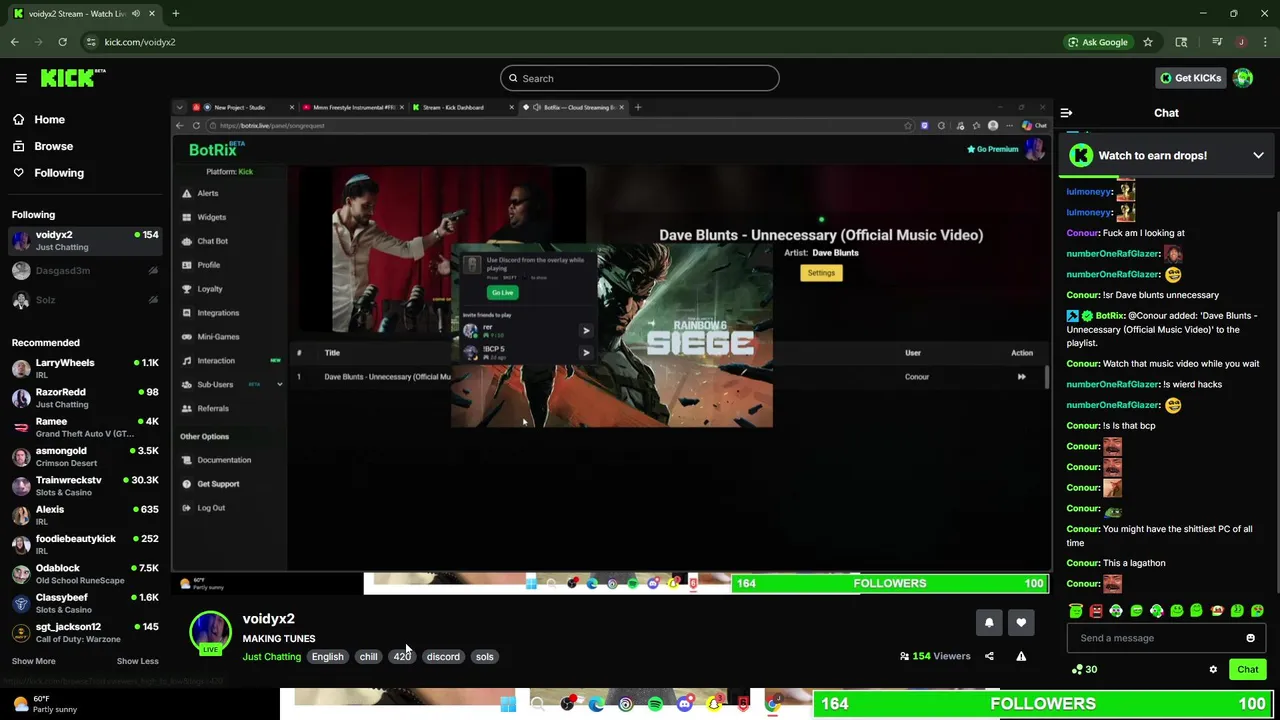The height and width of the screenshot is (720, 1280).
Task: Reload the kick.com page
Action: pyautogui.click(x=62, y=42)
